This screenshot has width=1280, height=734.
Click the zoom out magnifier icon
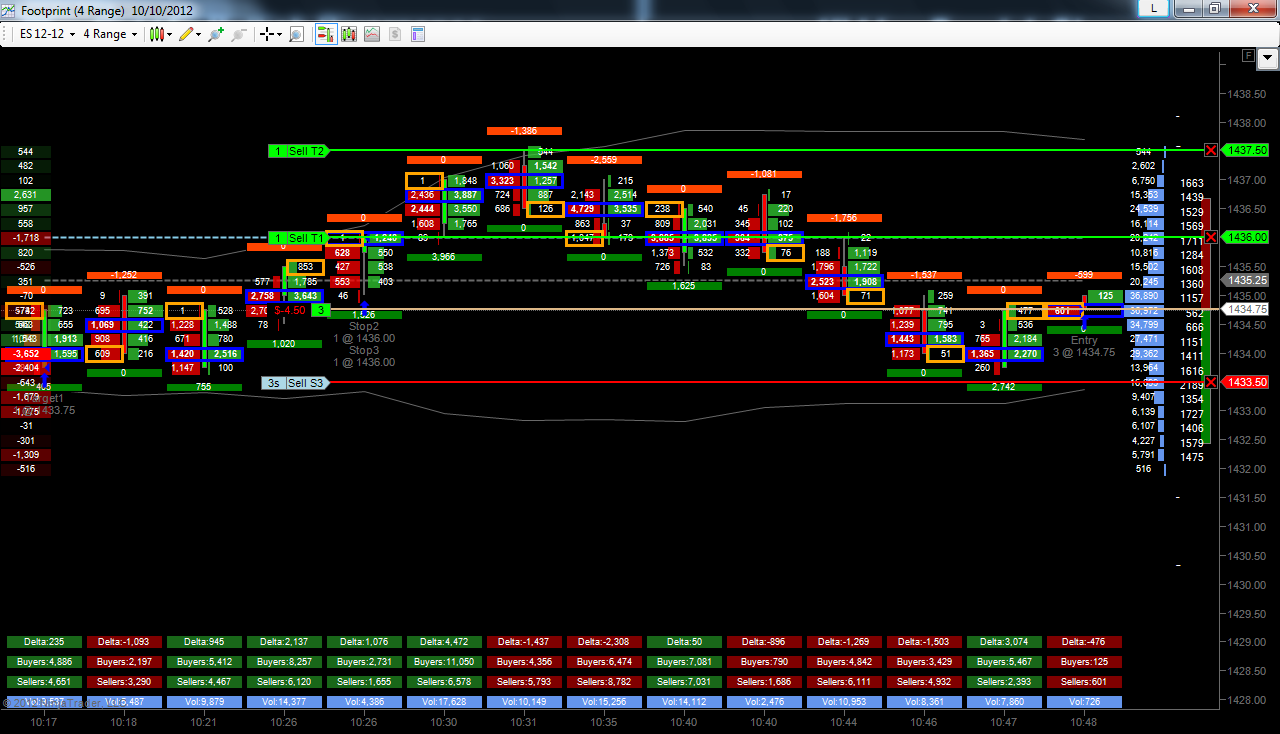tap(238, 34)
